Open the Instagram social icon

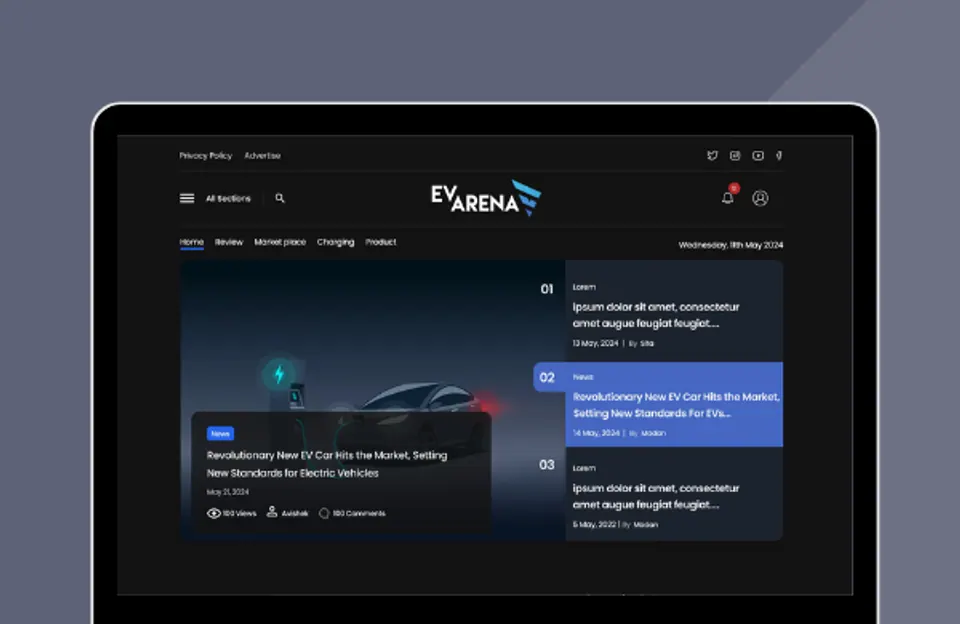(x=735, y=156)
